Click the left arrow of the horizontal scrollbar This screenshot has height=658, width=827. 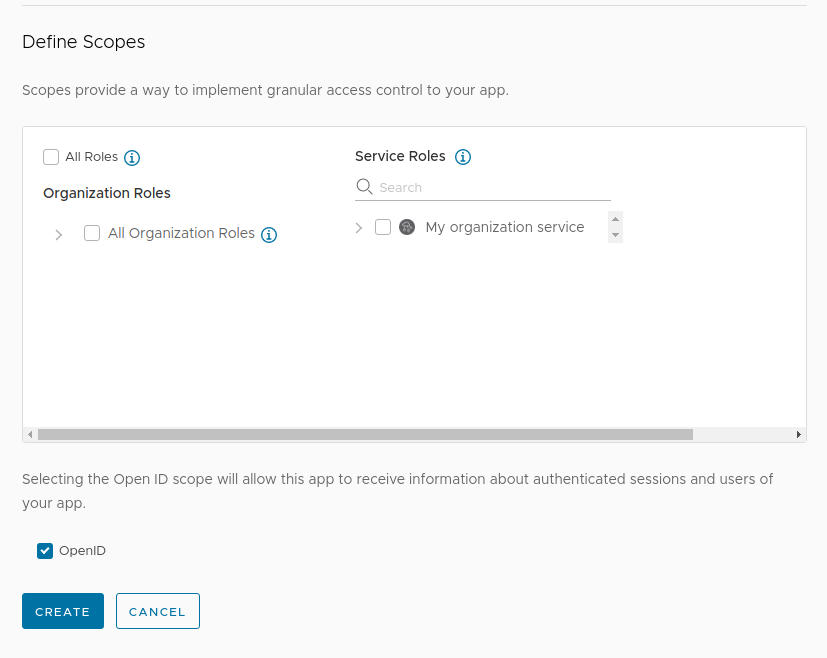[30, 434]
